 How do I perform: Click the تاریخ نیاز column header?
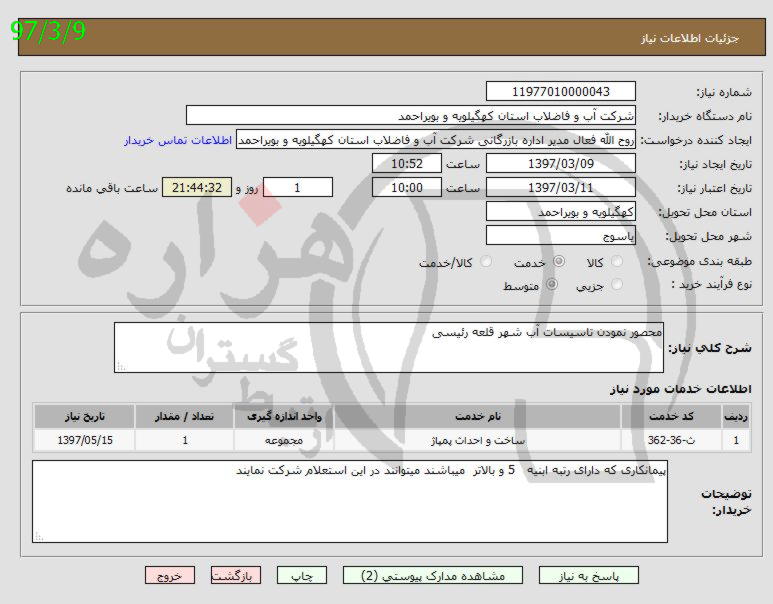point(84,417)
